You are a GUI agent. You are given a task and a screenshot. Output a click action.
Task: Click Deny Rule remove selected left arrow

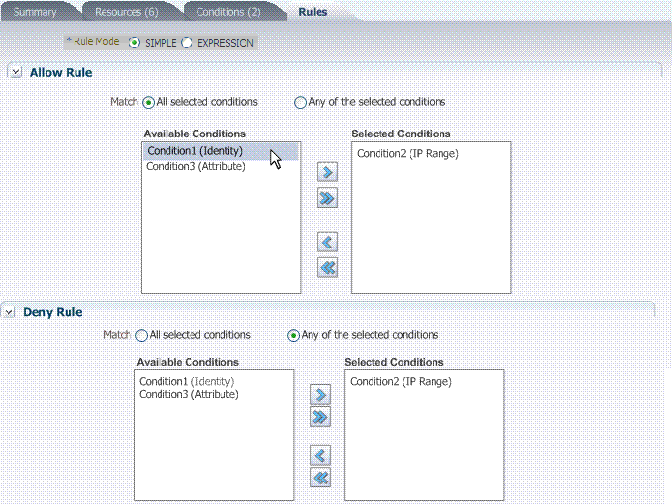321,455
